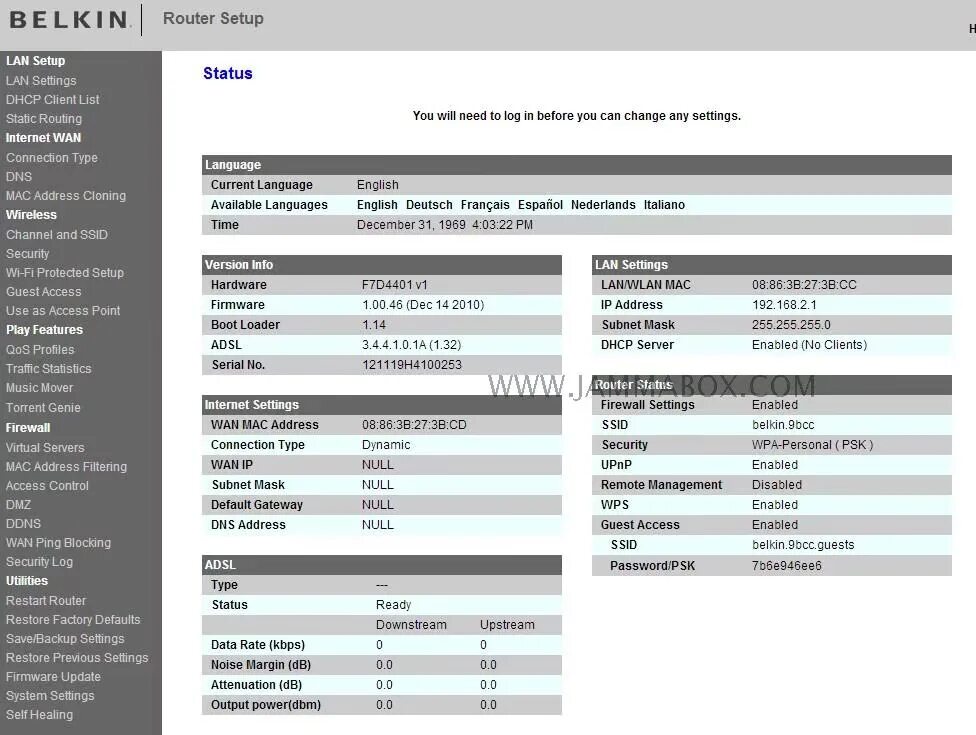This screenshot has width=976, height=735.
Task: Click the Internet WAN section heading
Action: tap(44, 138)
